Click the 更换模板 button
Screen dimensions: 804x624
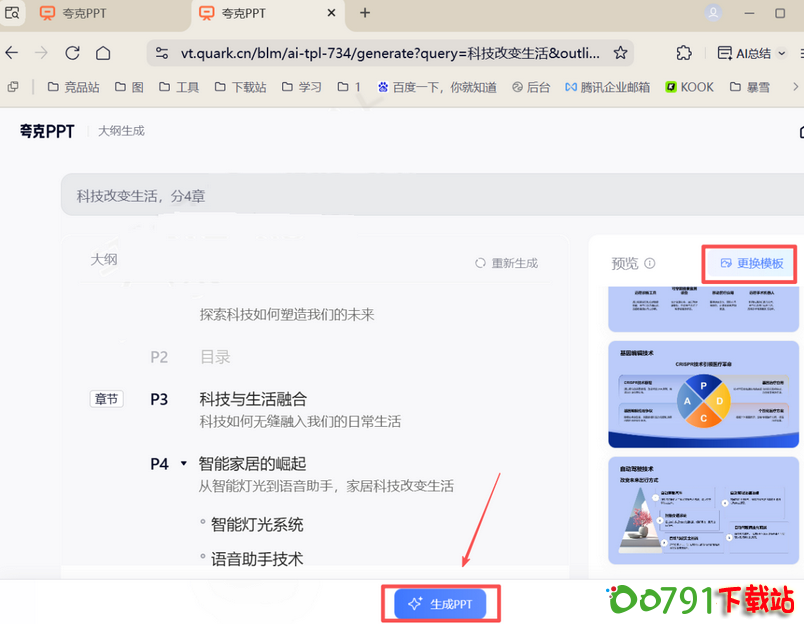[x=752, y=263]
